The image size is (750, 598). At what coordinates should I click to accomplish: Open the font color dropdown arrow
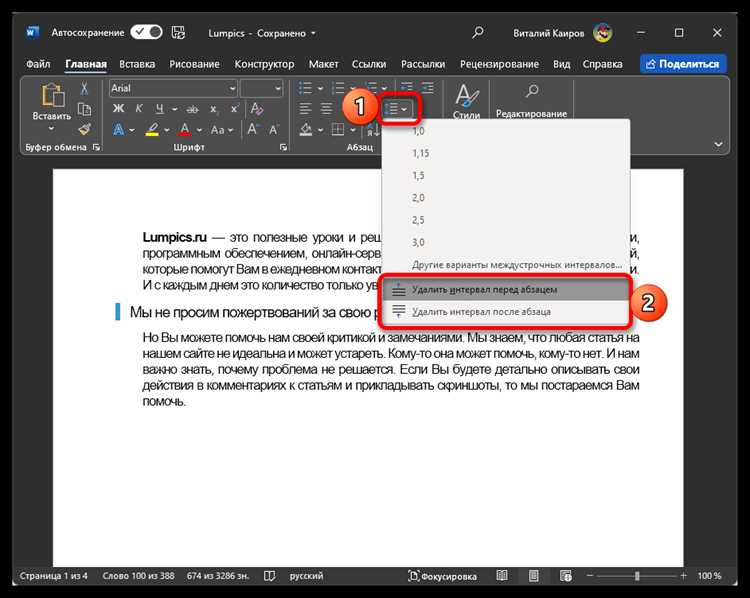click(x=199, y=130)
